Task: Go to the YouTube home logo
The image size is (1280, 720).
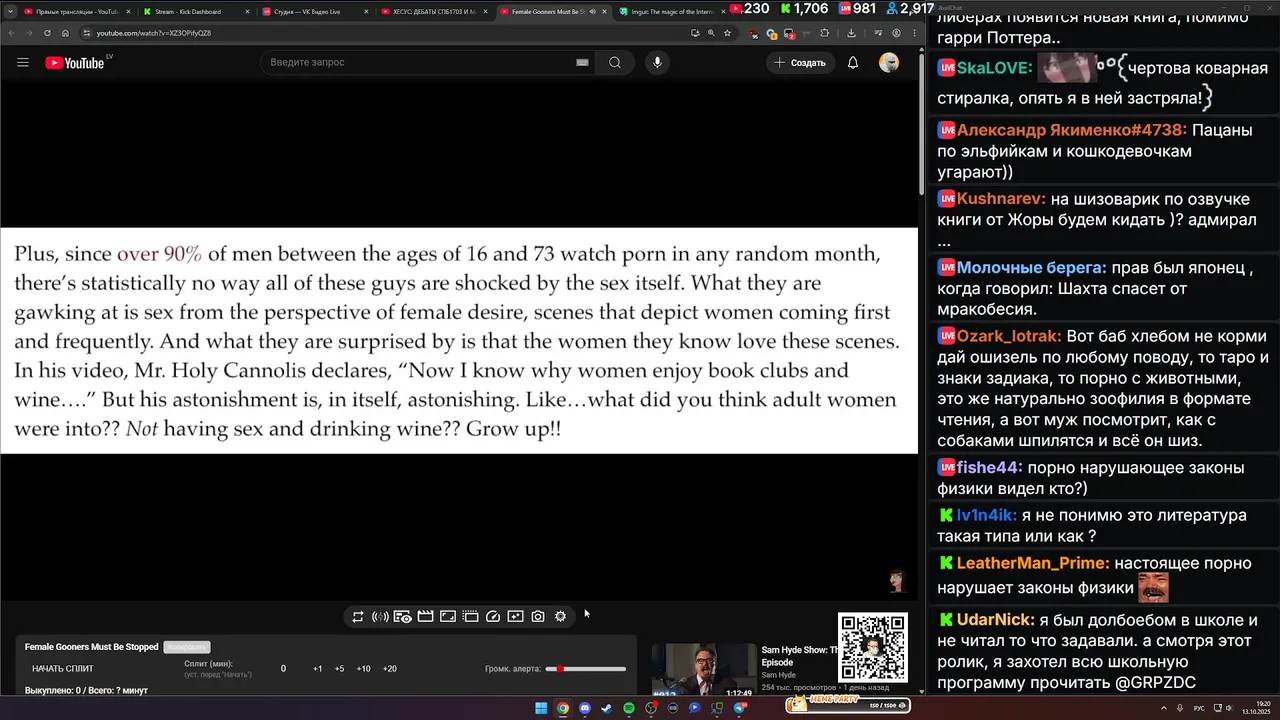Action: coord(76,63)
